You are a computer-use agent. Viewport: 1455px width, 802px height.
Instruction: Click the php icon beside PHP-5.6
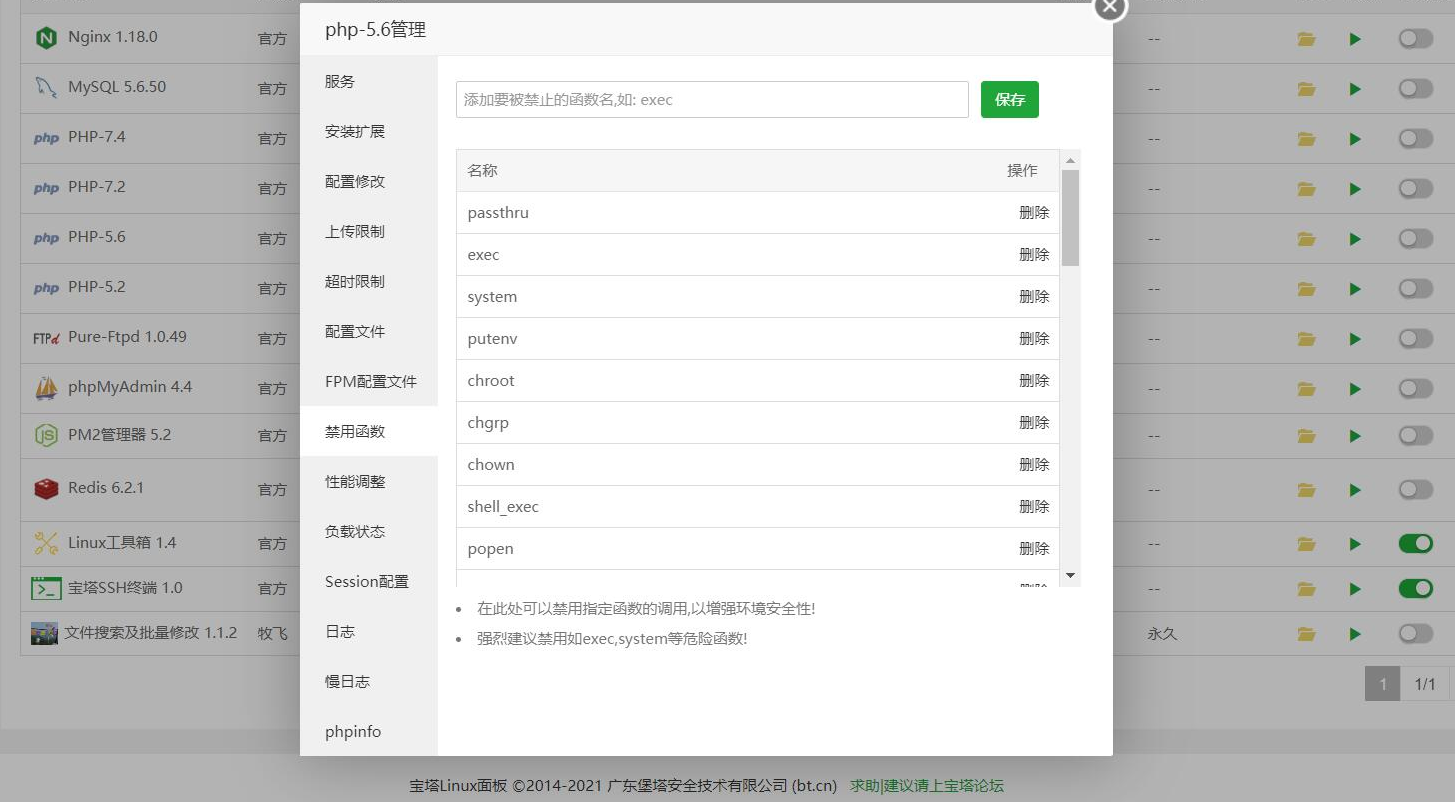tap(46, 238)
